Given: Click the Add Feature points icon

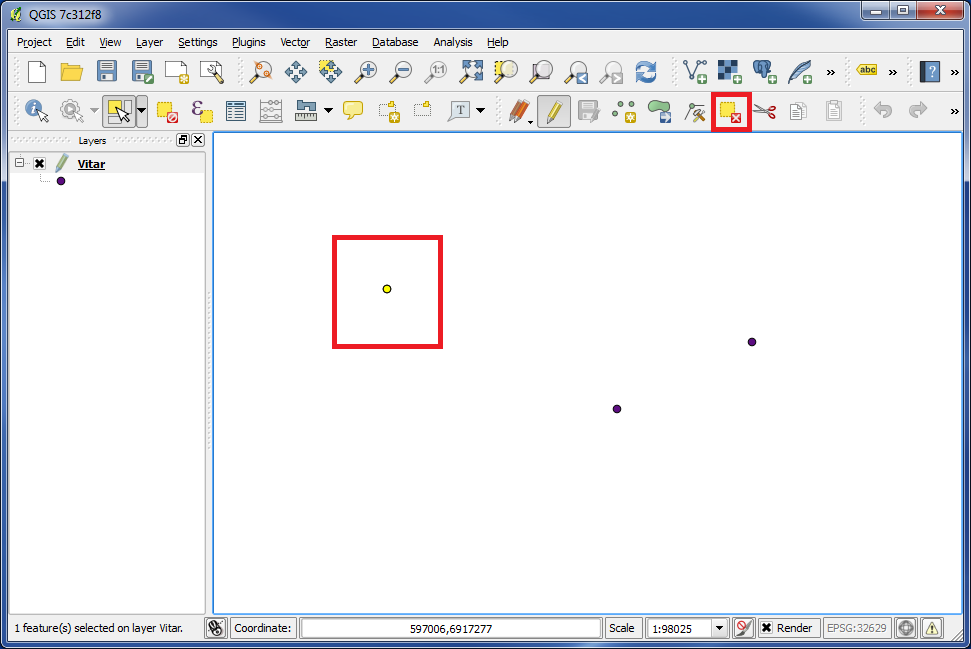Looking at the screenshot, I should click(624, 111).
